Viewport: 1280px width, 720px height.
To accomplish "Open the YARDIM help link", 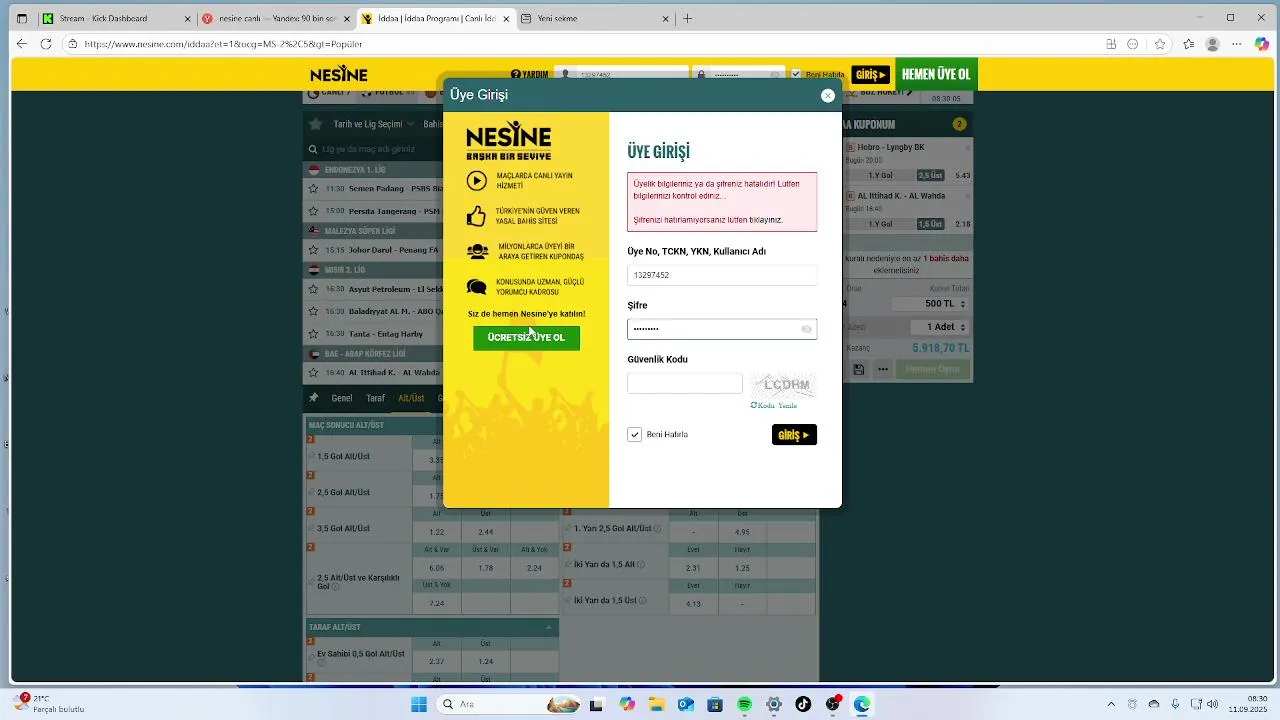I will [x=529, y=74].
